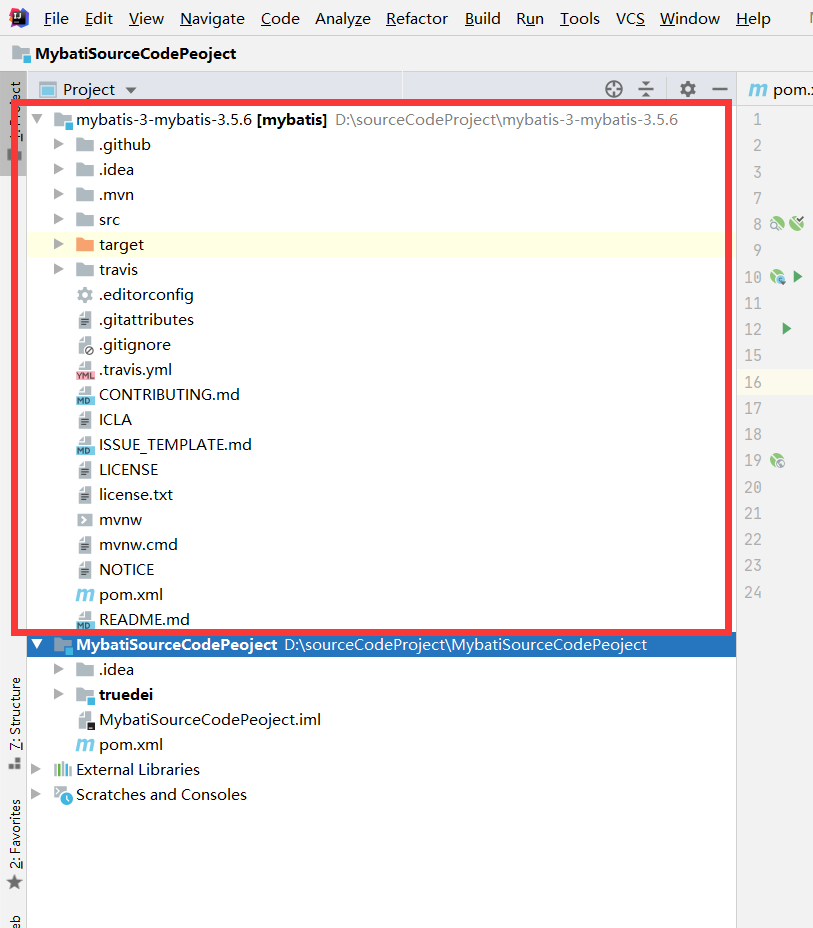Select the NOTICE file

[x=127, y=570]
